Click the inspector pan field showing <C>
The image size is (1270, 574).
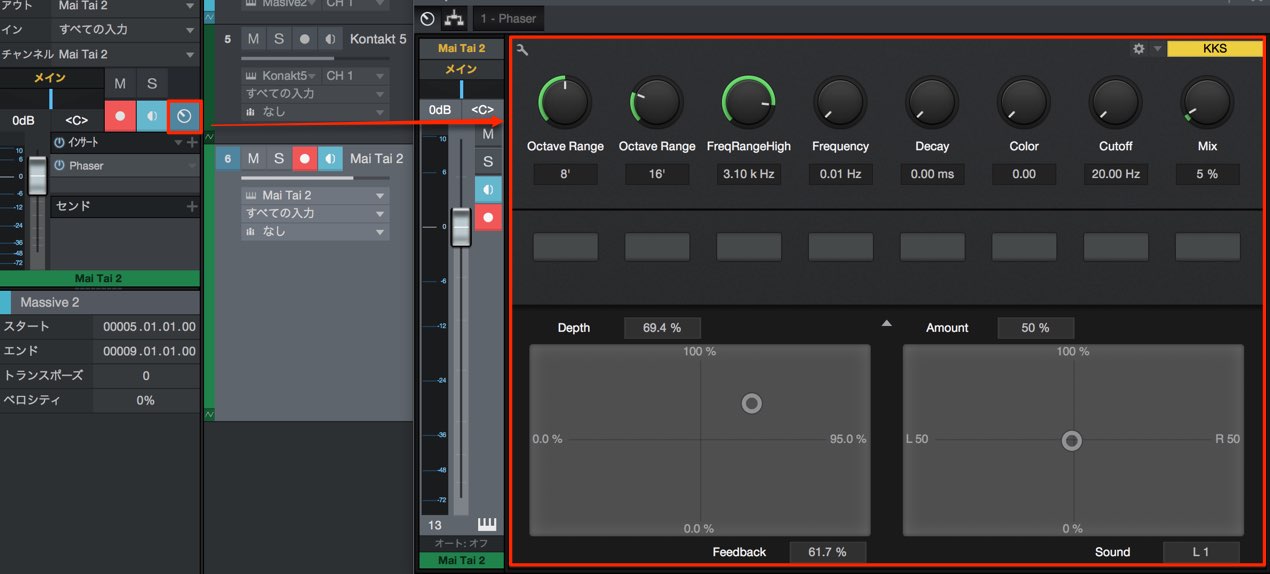76,120
